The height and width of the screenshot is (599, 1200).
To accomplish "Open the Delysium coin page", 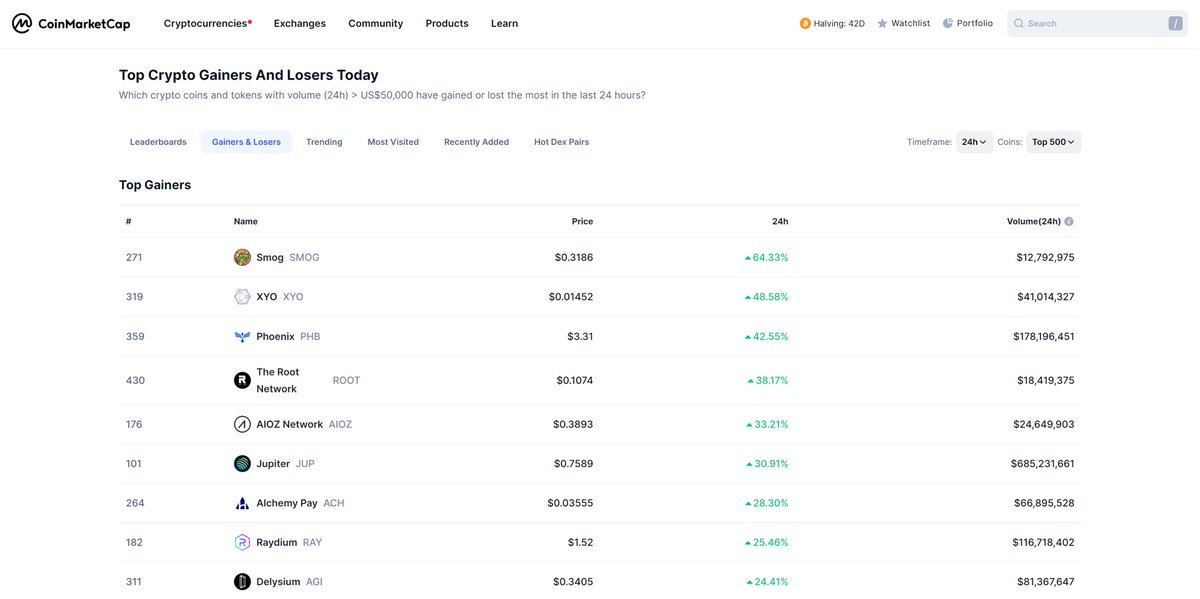I will pos(278,582).
